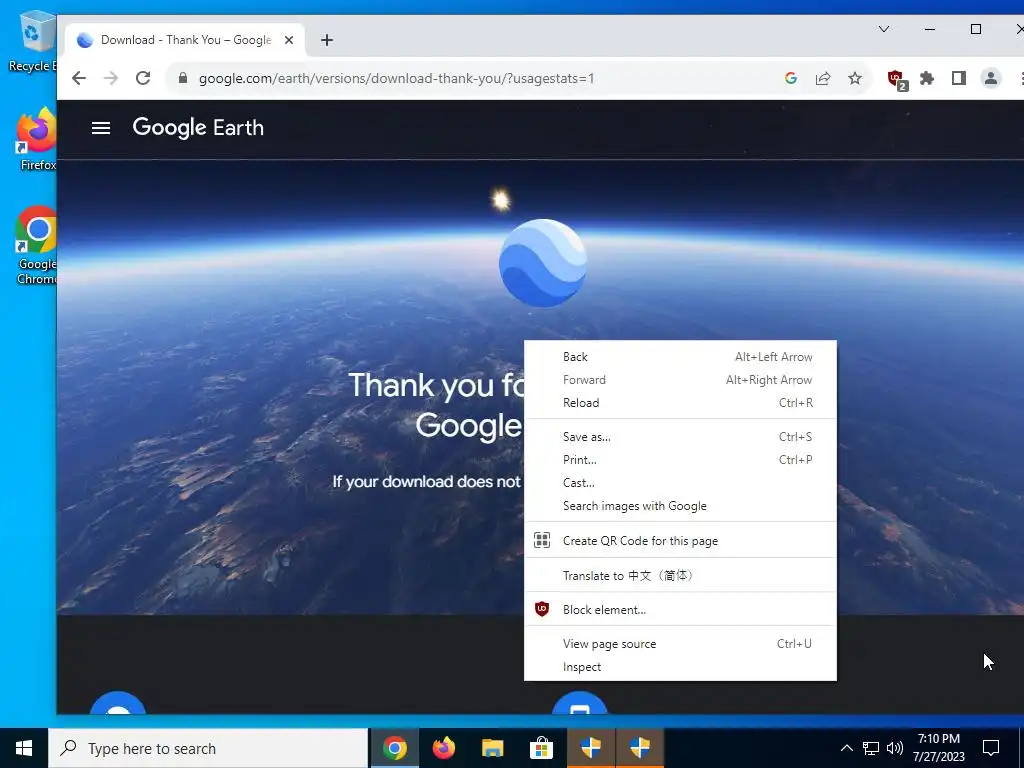Open File Explorer from the taskbar
Viewport: 1024px width, 768px height.
(492, 748)
